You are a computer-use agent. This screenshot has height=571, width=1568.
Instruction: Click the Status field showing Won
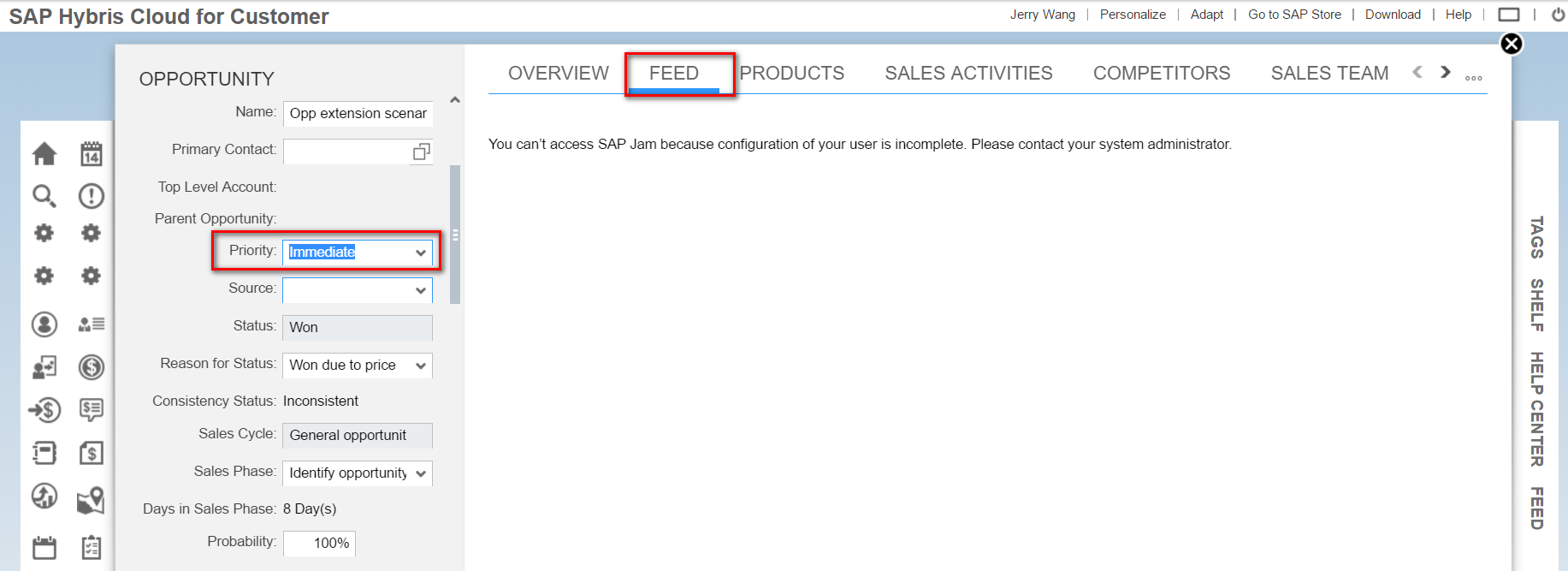point(358,328)
